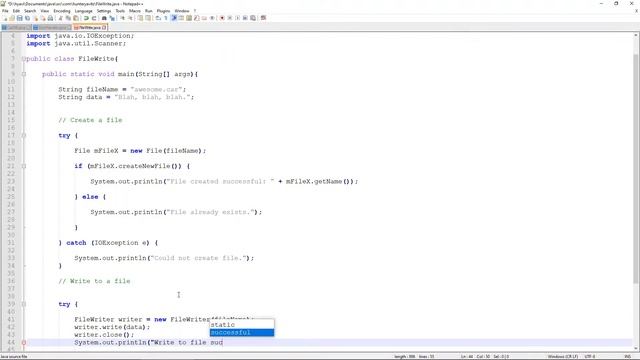Image resolution: width=640 pixels, height=360 pixels.
Task: Click the Open file toolbar icon
Action: [12, 18]
